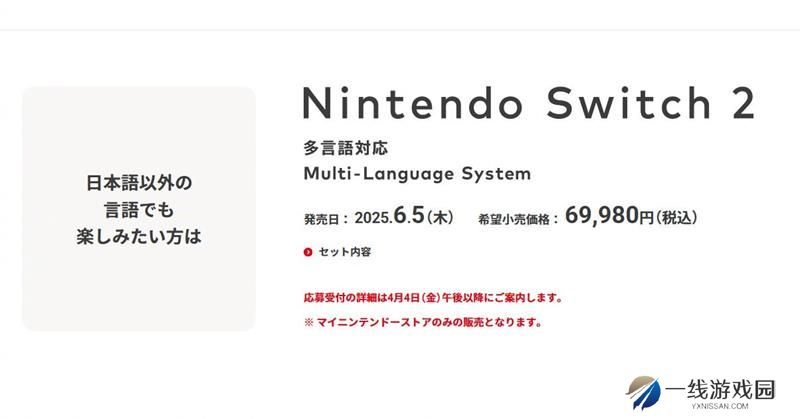Screen dimensions: 800x419
Task: Click the release date 2025.6.5(木)
Action: (x=404, y=216)
